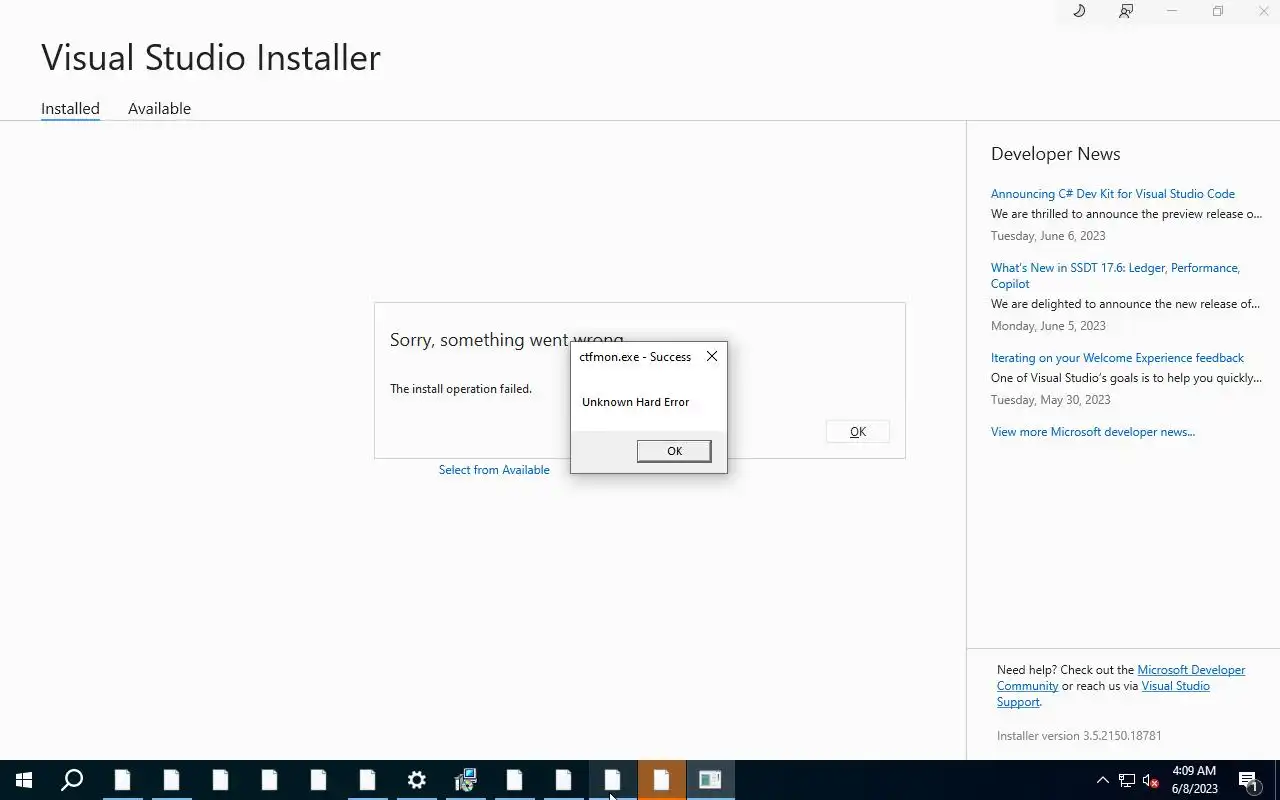Click The install operation failed text
The image size is (1280, 800).
[x=461, y=389]
